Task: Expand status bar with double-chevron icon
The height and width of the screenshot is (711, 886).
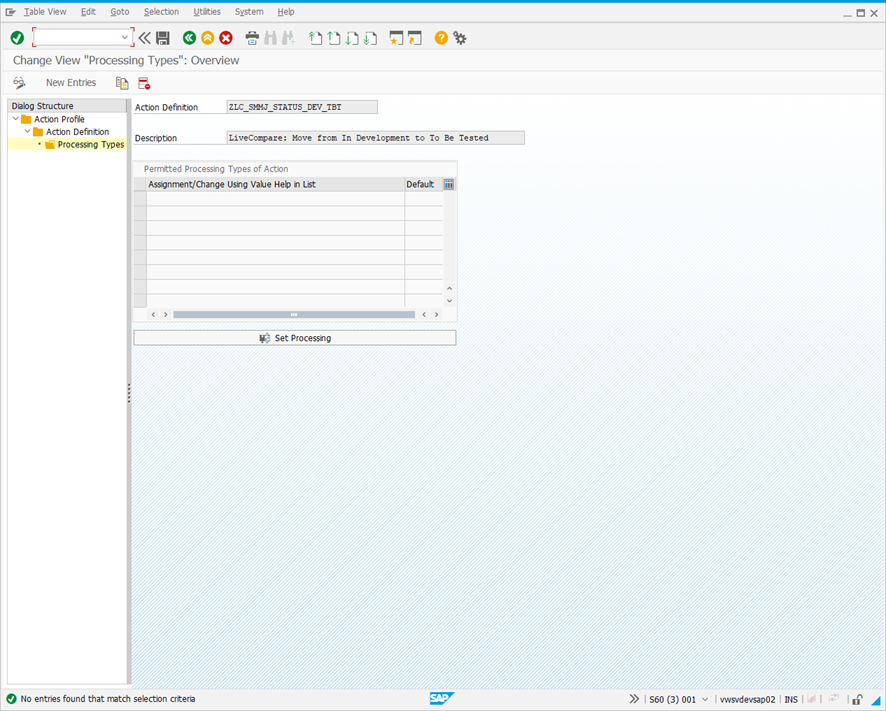Action: (x=634, y=699)
